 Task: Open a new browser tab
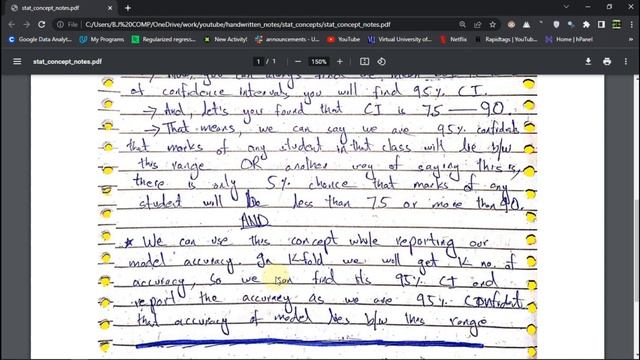click(128, 8)
